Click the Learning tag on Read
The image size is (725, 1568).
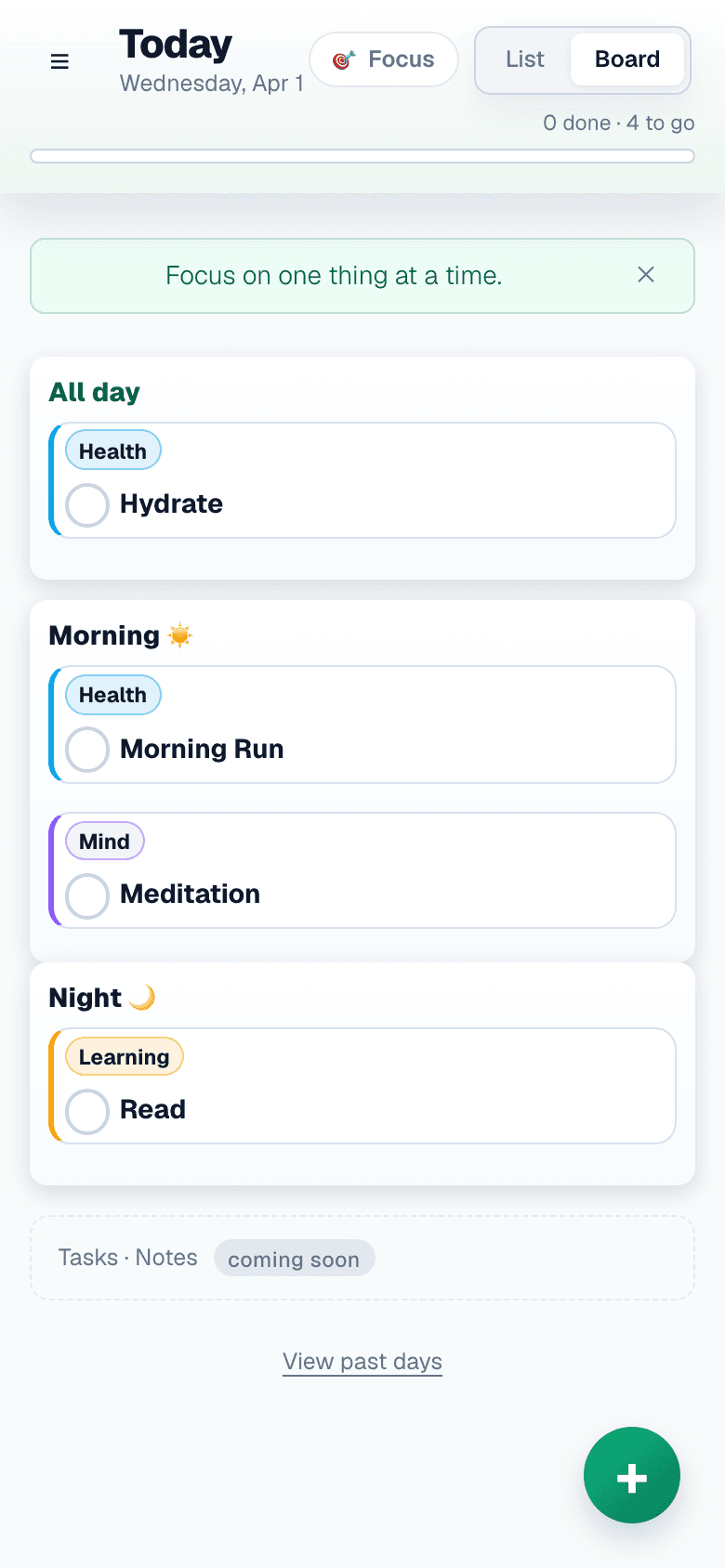click(x=124, y=1056)
